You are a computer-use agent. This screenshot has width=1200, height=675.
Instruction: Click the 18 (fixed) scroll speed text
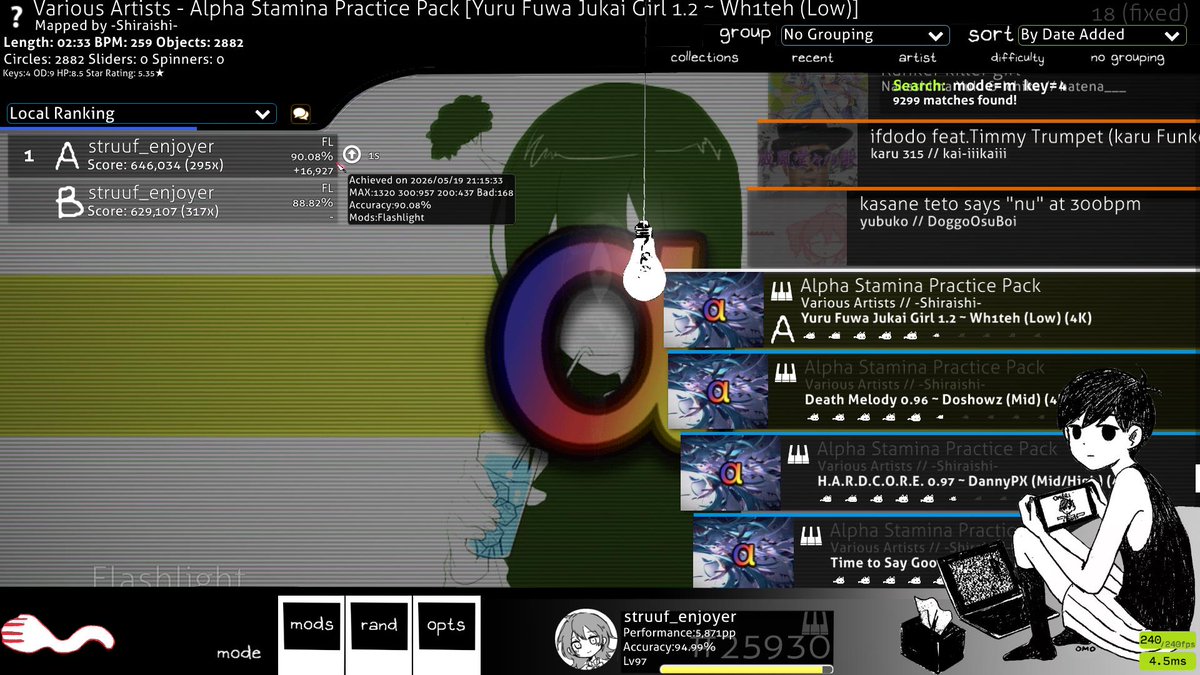[x=1138, y=14]
